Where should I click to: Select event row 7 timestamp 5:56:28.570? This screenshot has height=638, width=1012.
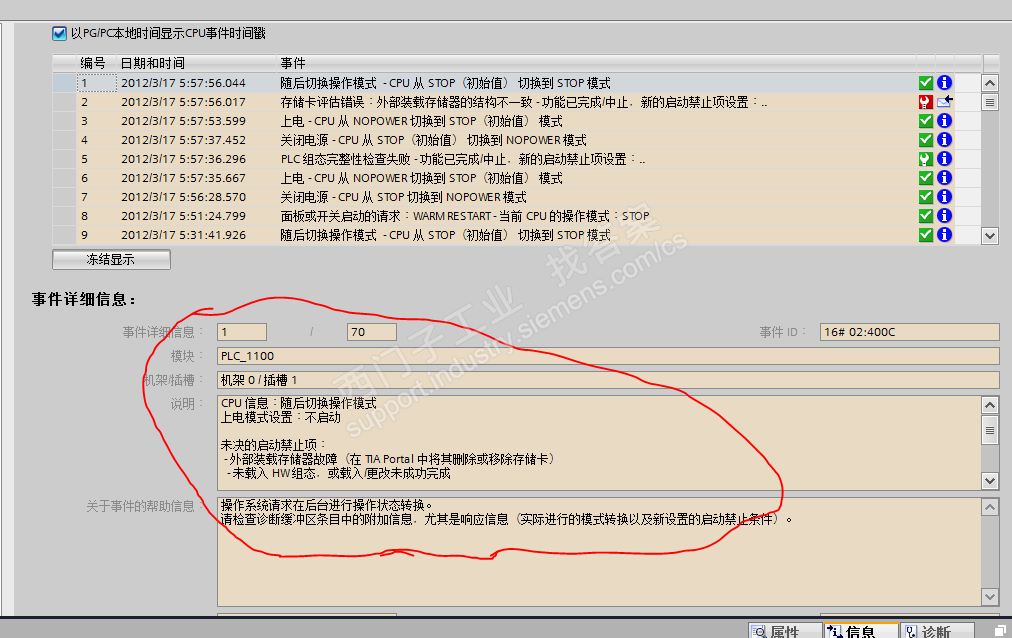(x=183, y=197)
